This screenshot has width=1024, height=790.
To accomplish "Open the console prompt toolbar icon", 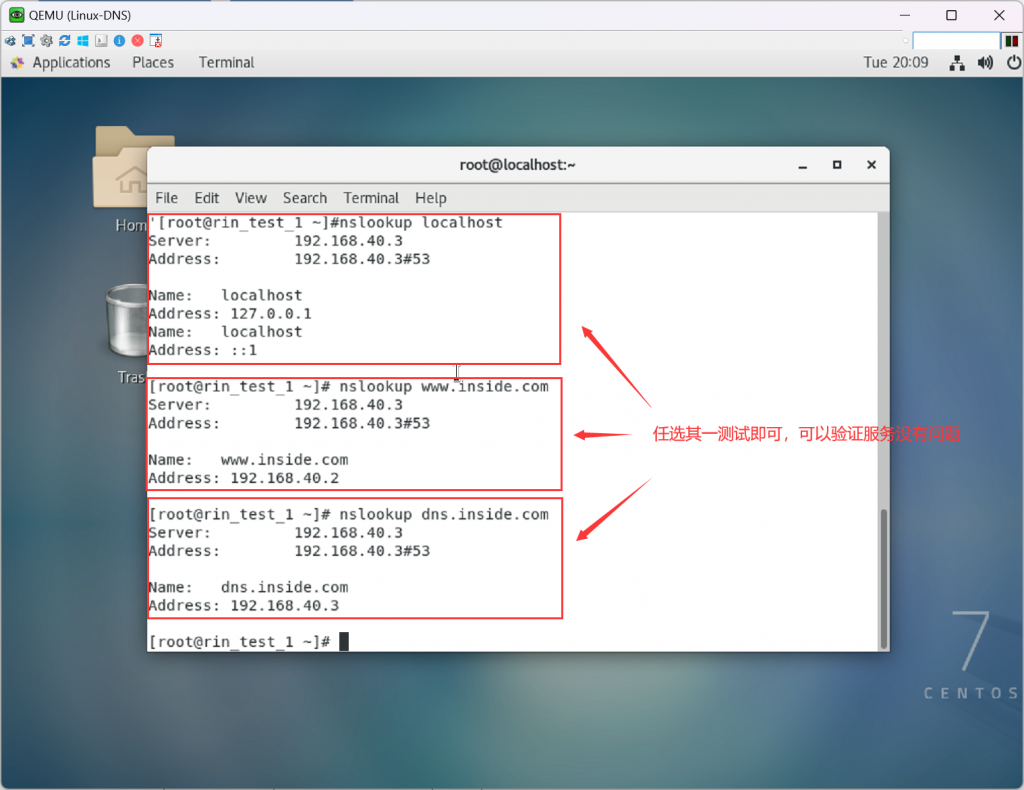I will [x=101, y=41].
